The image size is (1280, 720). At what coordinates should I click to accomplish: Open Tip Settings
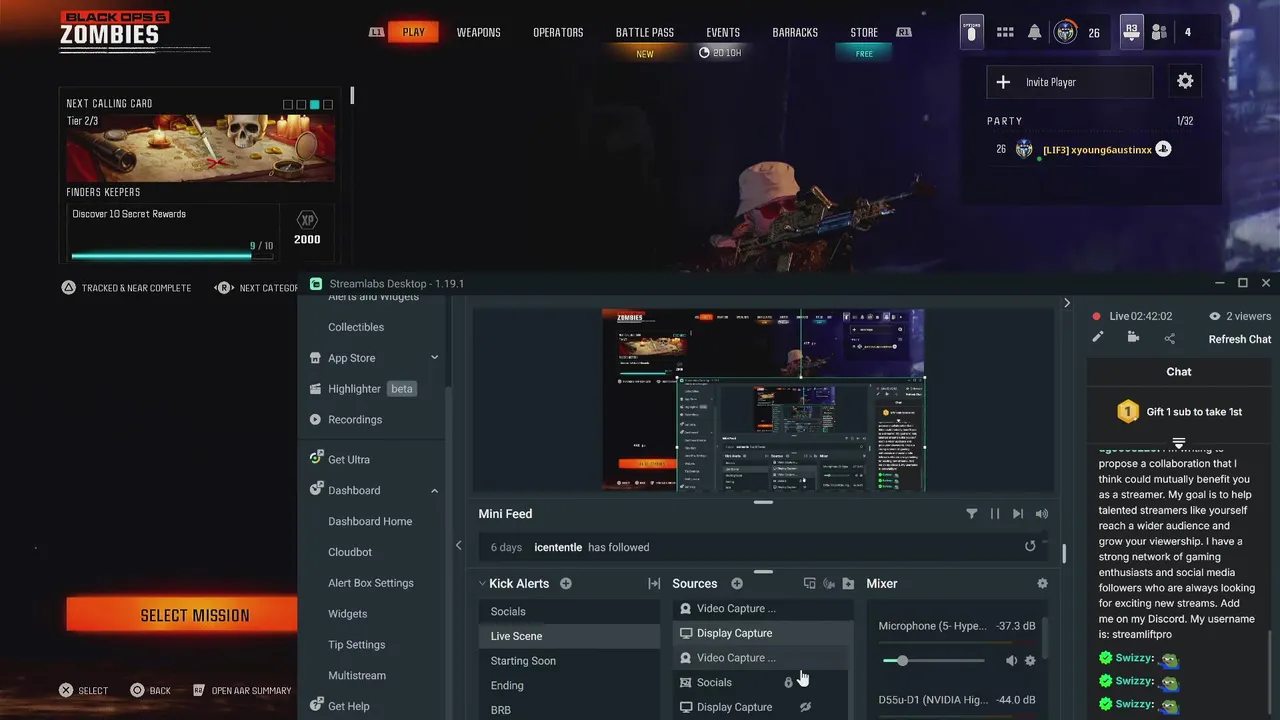coord(357,645)
